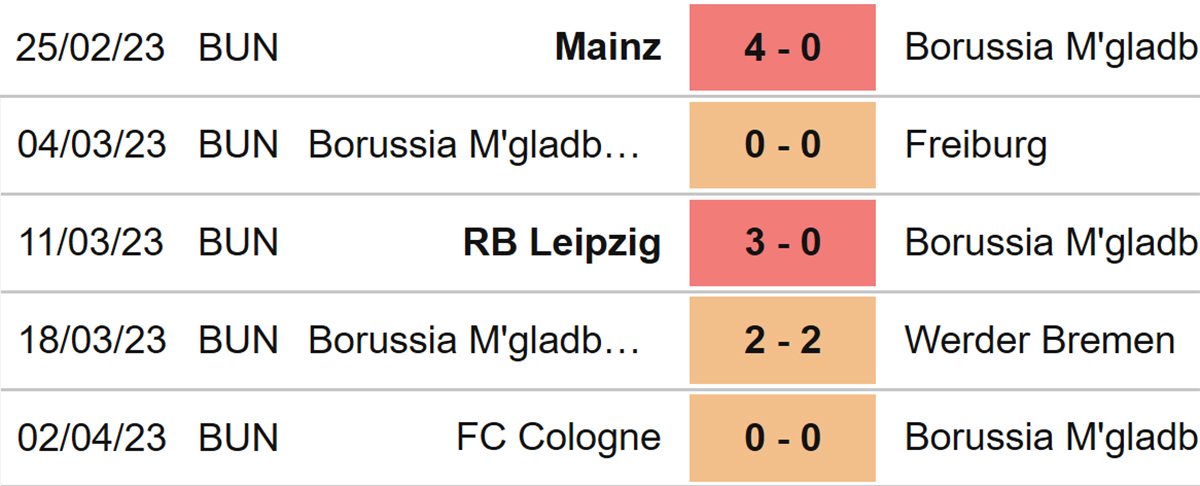Open the FC Cologne 0 - 0 score
The height and width of the screenshot is (486, 1200).
pyautogui.click(x=782, y=438)
